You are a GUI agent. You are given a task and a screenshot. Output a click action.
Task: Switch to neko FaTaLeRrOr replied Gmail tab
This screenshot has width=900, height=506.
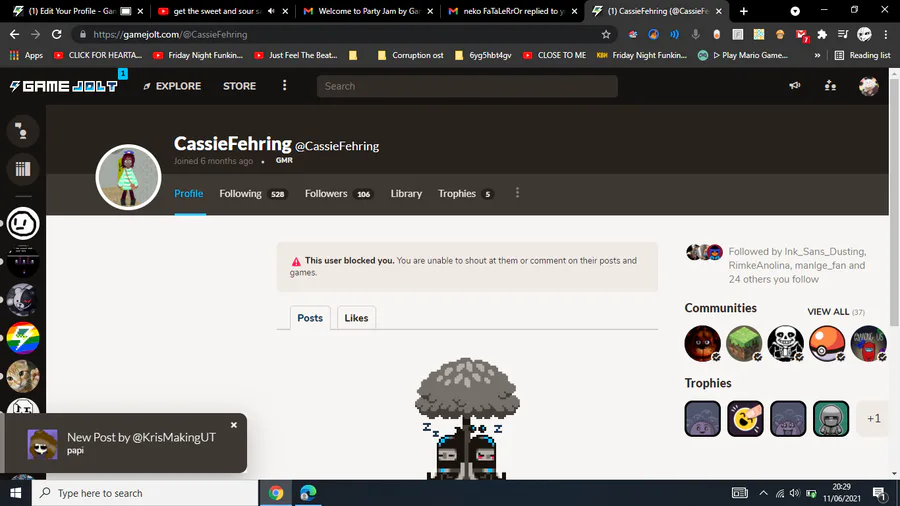pyautogui.click(x=513, y=11)
